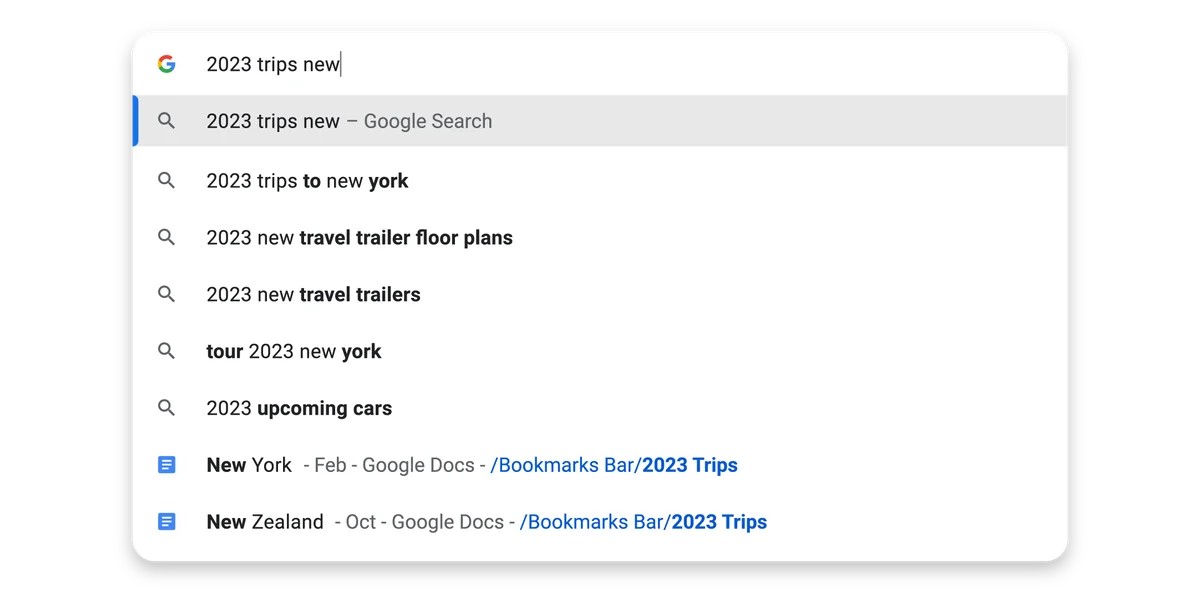Click search icon beside 'tour 2023 new york'

click(167, 351)
